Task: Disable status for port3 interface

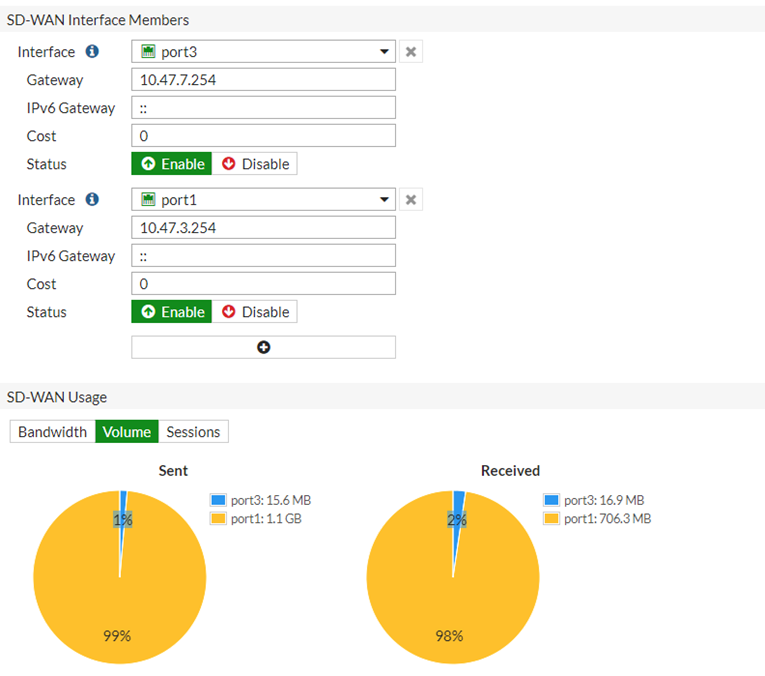Action: pyautogui.click(x=254, y=164)
